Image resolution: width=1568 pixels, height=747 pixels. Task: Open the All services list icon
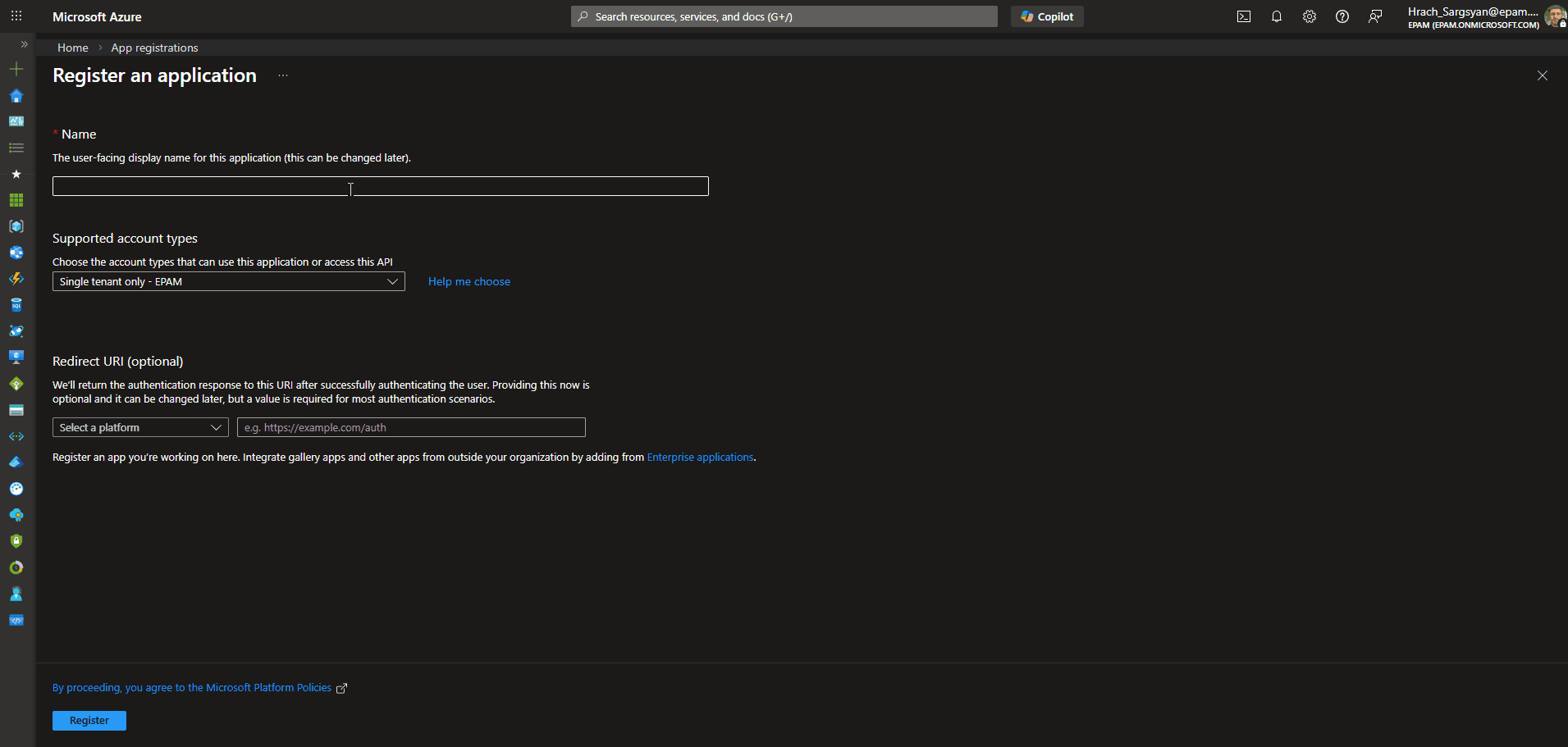point(16,148)
